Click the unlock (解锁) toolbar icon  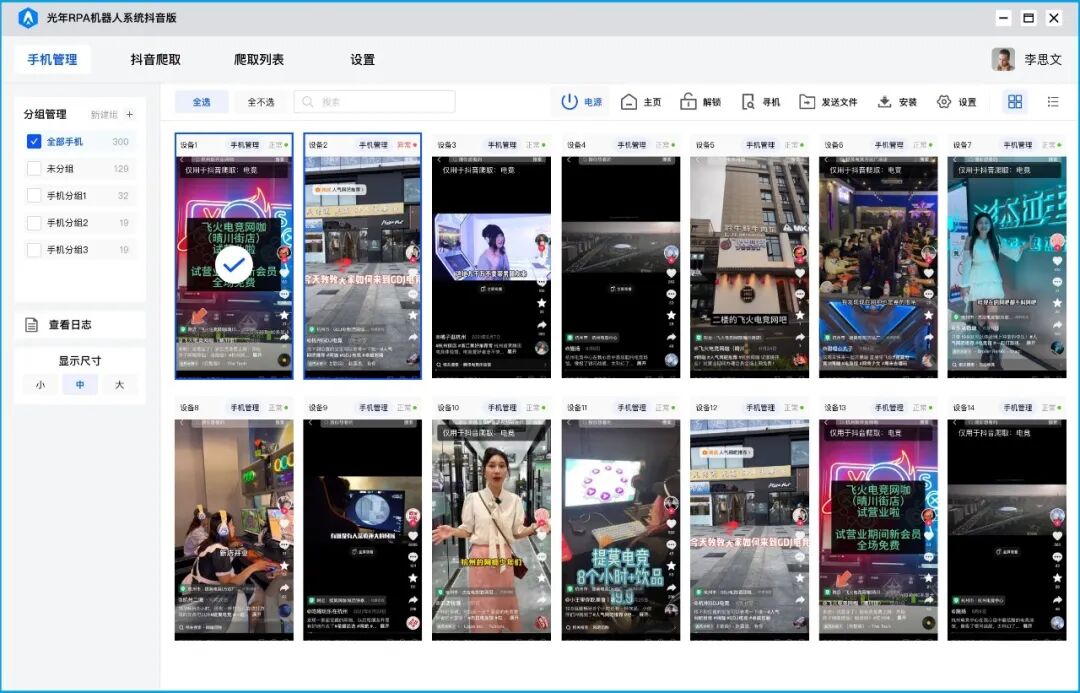click(688, 102)
